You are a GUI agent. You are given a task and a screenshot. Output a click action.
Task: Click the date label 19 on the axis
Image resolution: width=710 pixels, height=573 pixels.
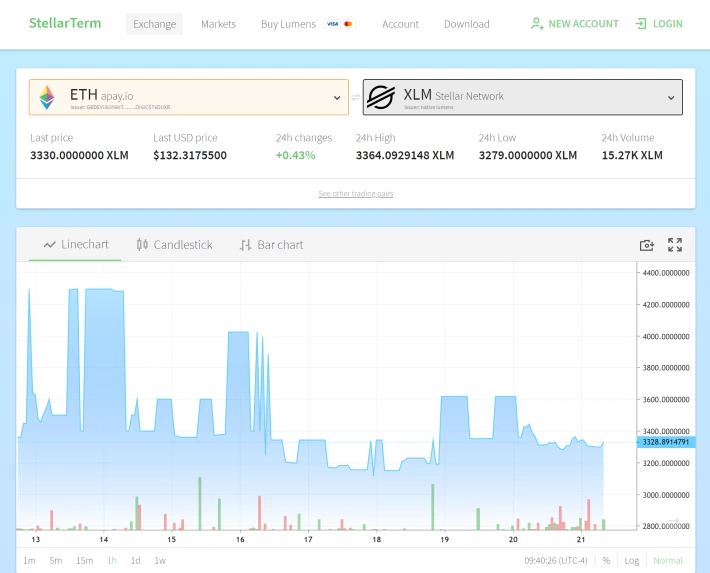click(x=445, y=539)
